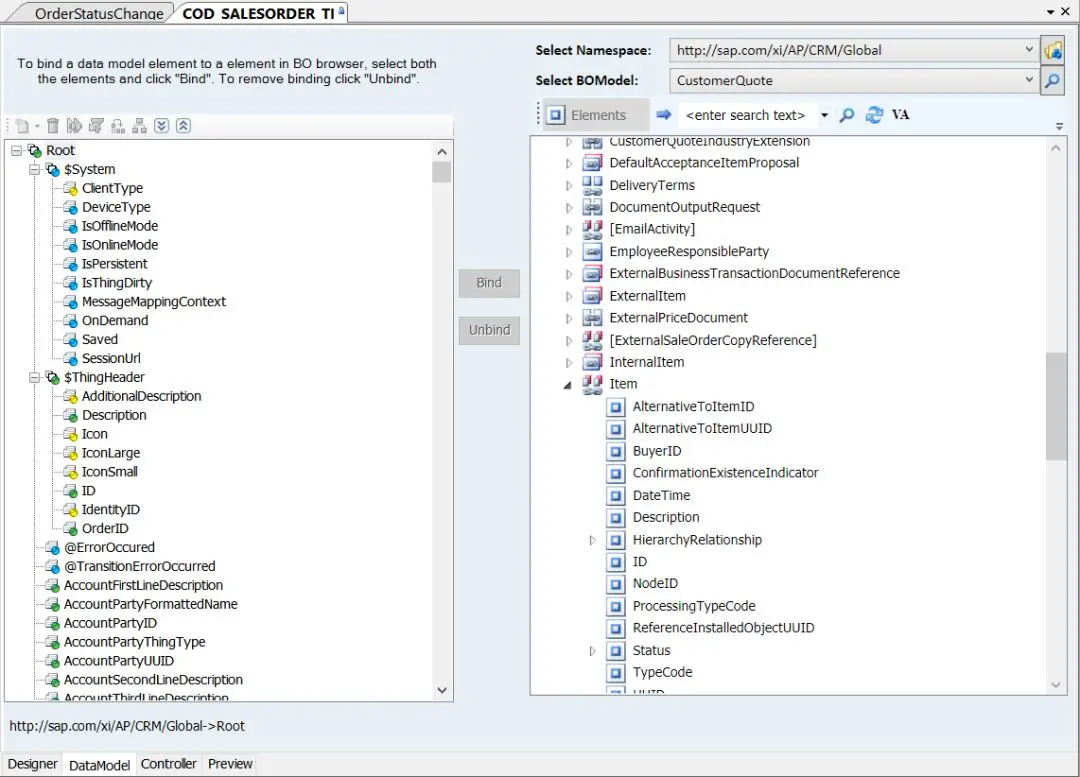This screenshot has width=1080, height=777.
Task: Collapse the Root node in the data model tree
Action: tap(17, 150)
